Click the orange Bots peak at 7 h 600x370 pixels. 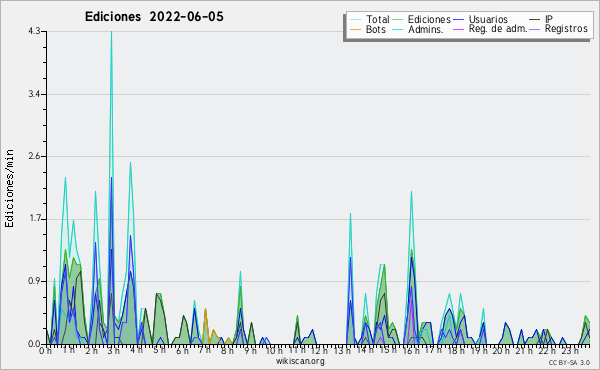click(x=205, y=310)
